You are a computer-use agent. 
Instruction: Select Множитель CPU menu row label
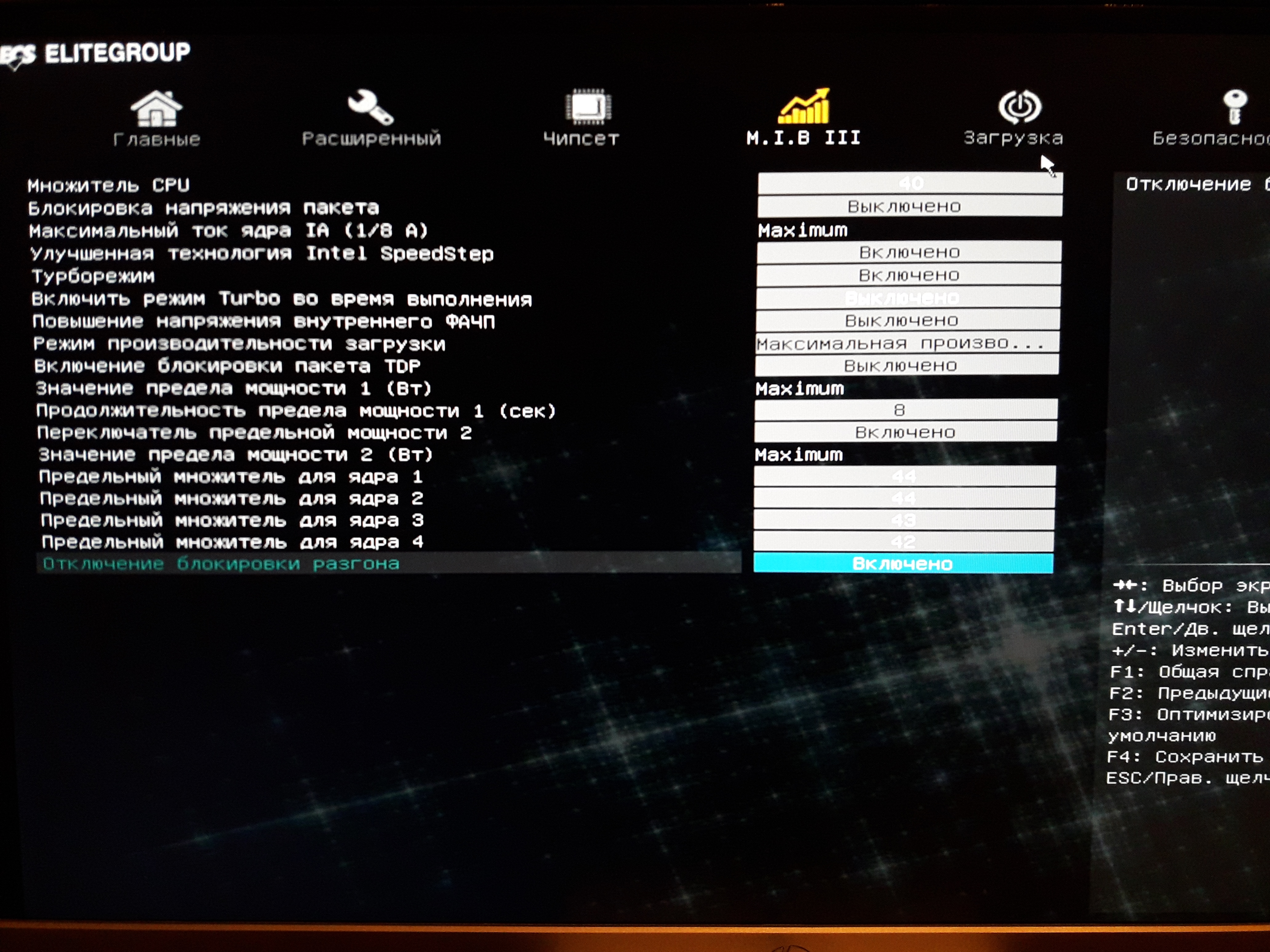click(109, 185)
